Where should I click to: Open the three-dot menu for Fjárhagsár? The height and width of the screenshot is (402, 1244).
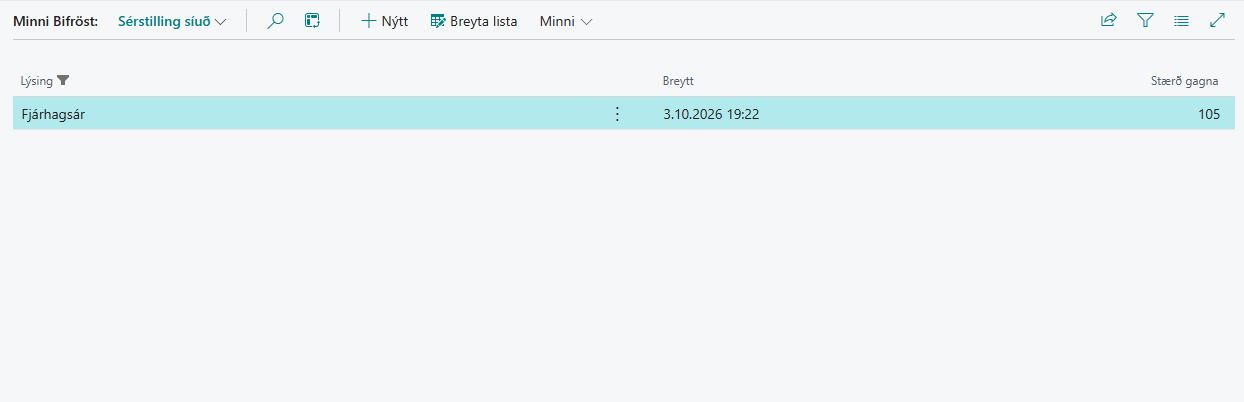coord(617,114)
